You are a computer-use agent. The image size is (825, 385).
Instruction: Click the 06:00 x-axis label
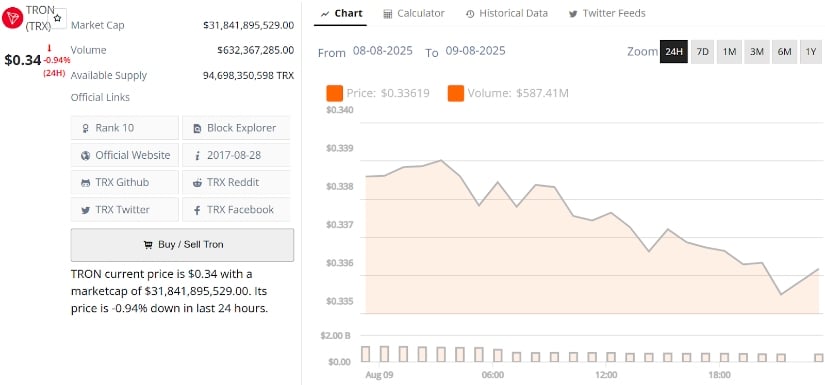point(493,376)
